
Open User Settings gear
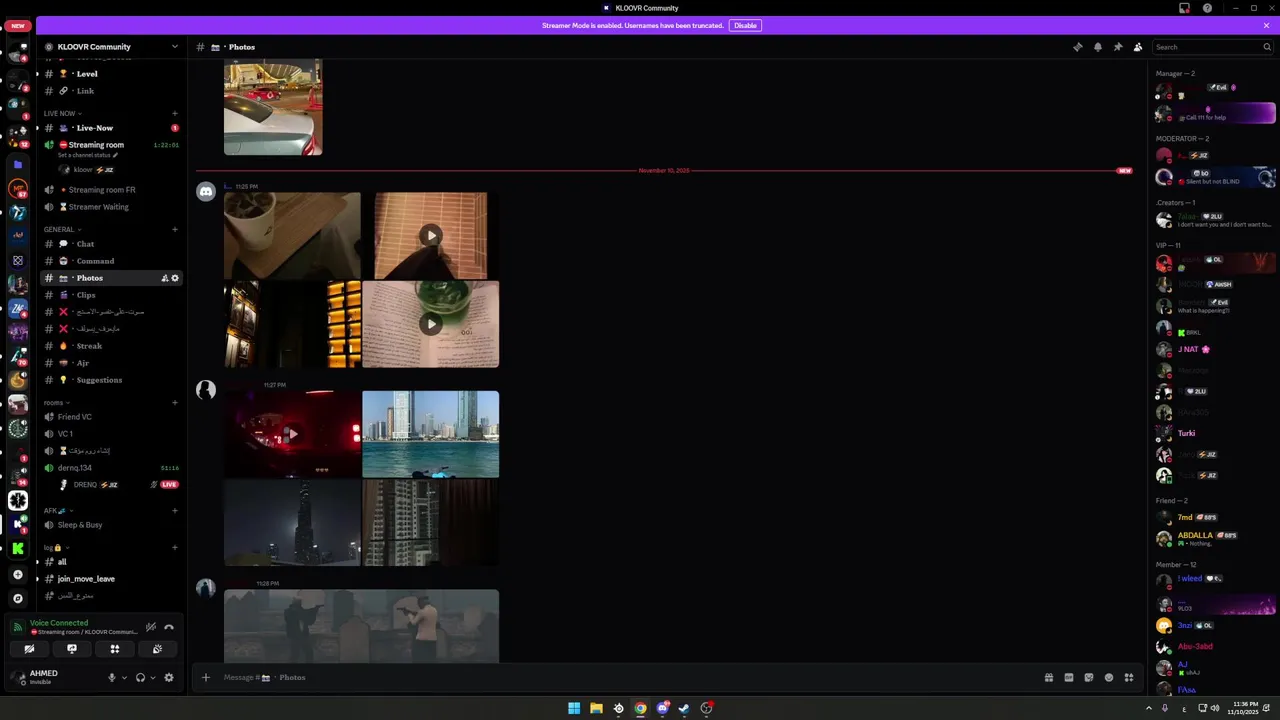coord(169,677)
